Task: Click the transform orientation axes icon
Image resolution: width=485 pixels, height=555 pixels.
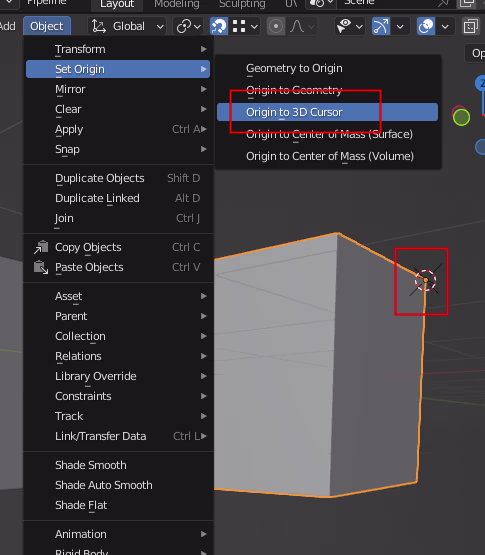Action: click(x=98, y=26)
